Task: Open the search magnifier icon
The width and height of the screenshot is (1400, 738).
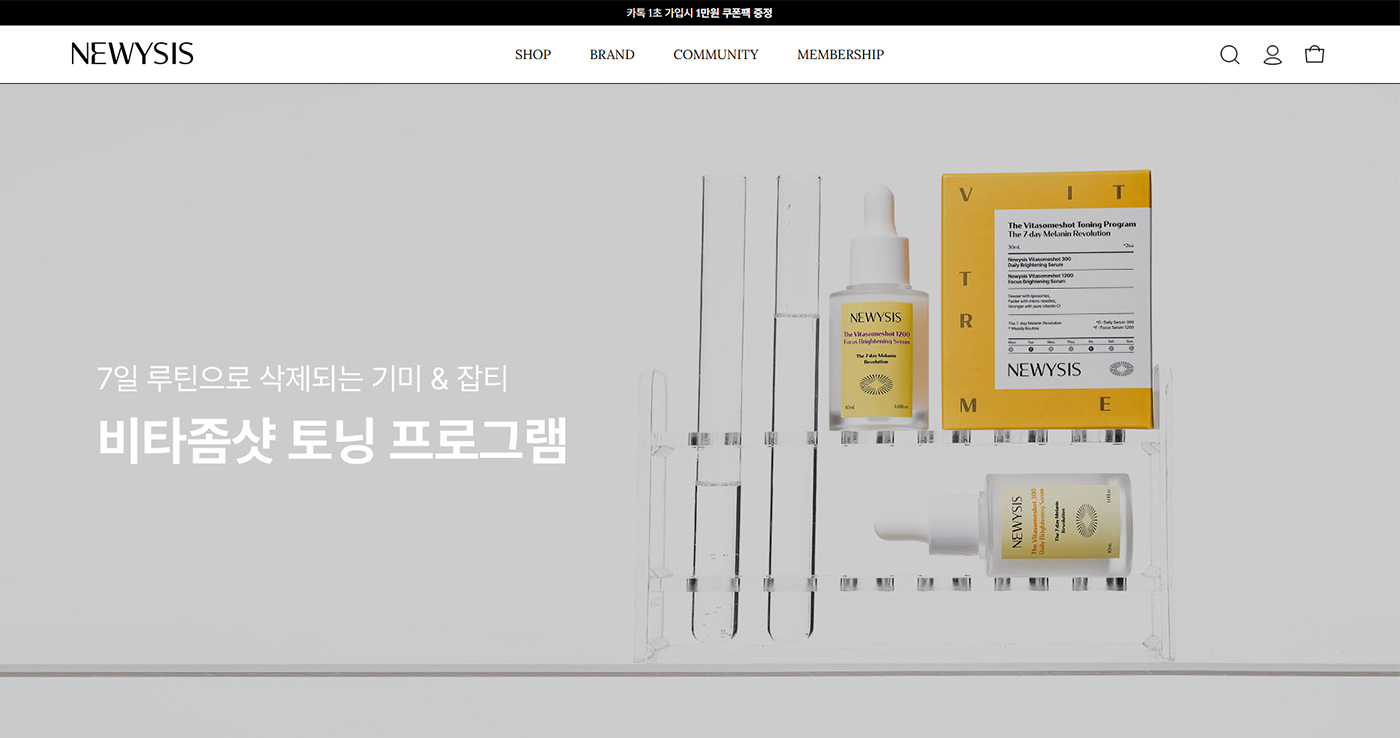Action: (1230, 55)
